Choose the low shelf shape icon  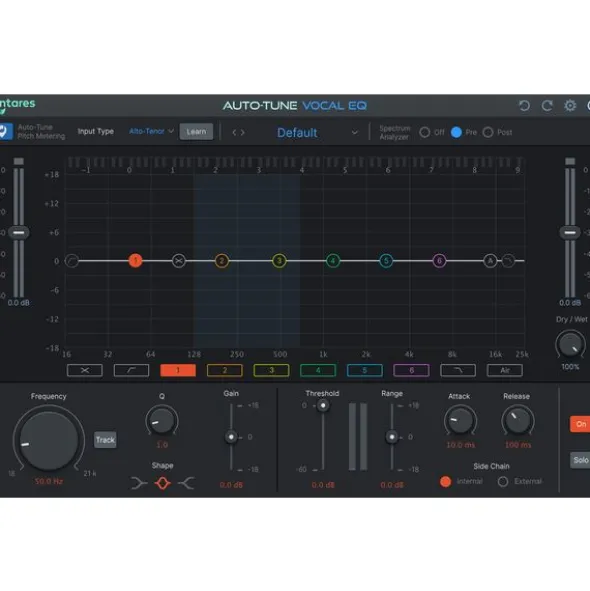pyautogui.click(x=139, y=483)
